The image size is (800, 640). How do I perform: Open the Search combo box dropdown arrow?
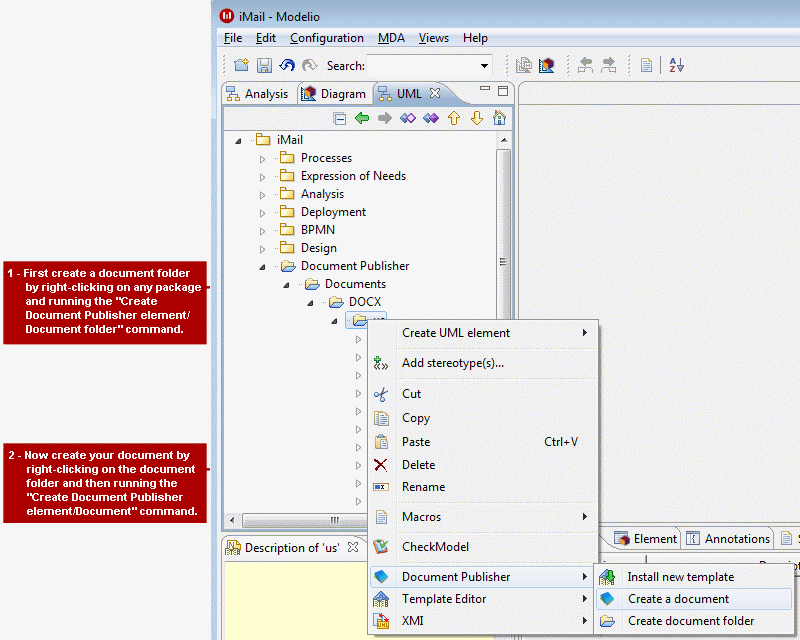click(x=484, y=66)
